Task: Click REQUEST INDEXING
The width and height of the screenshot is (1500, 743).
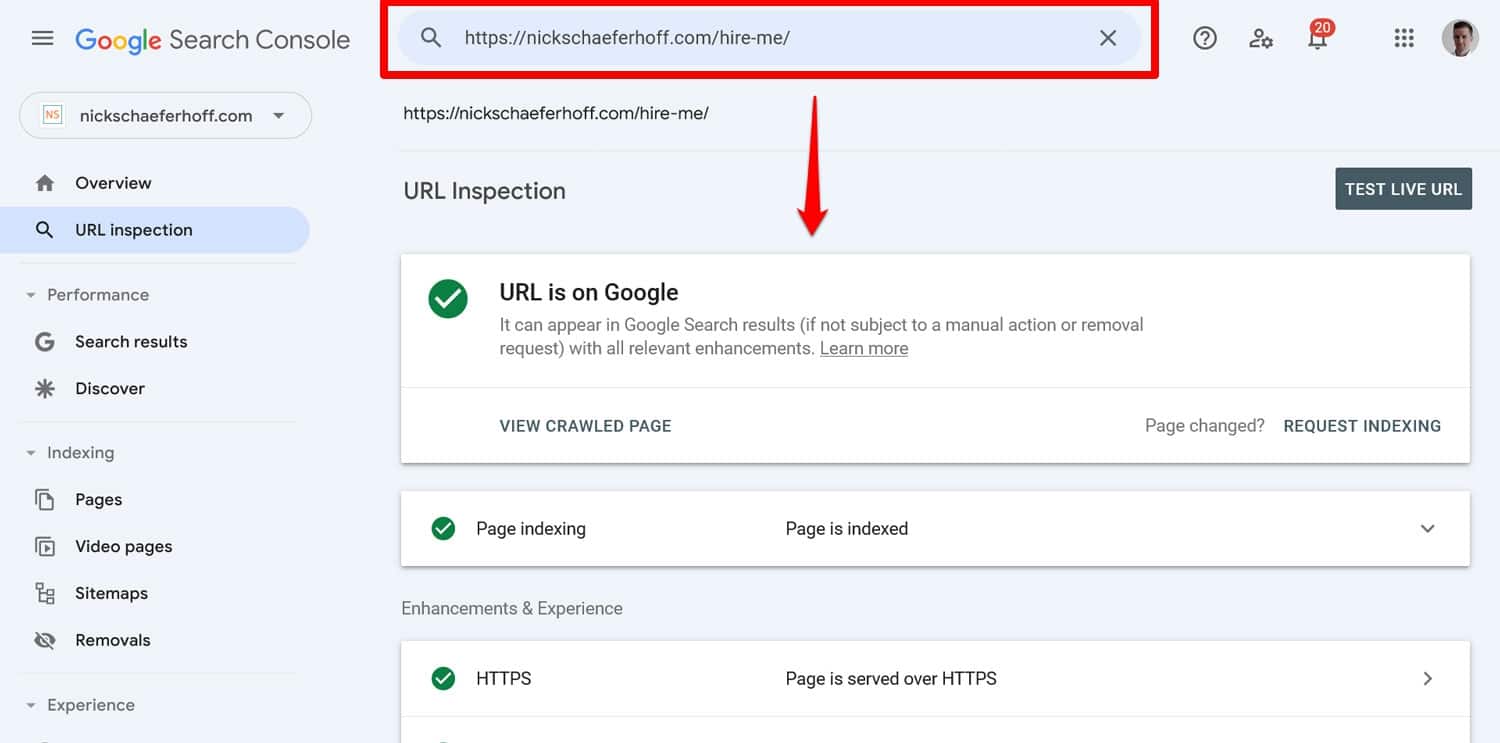Action: [x=1362, y=426]
